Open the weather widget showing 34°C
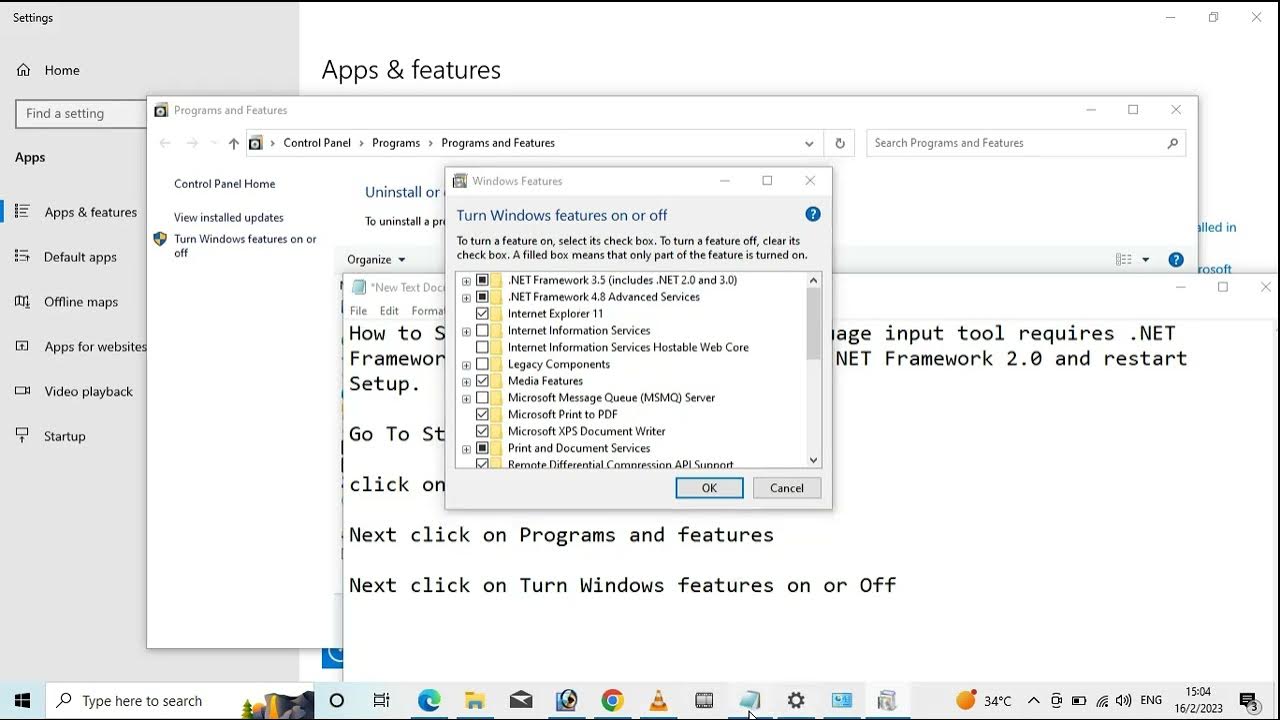 click(984, 700)
